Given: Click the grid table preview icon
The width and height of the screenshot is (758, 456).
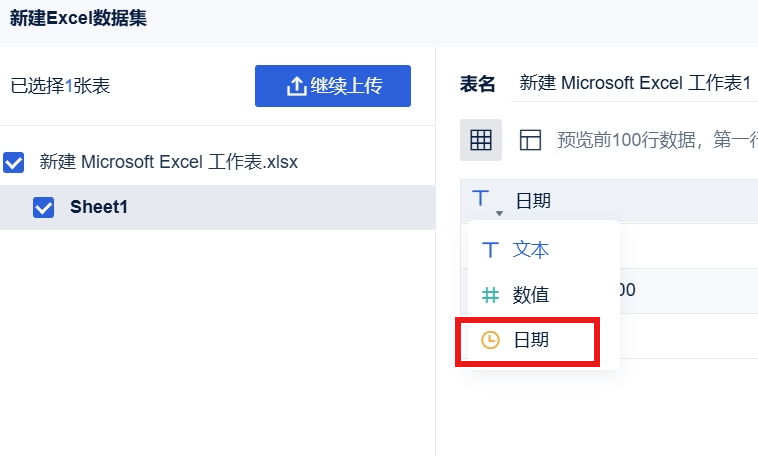Looking at the screenshot, I should click(x=481, y=140).
